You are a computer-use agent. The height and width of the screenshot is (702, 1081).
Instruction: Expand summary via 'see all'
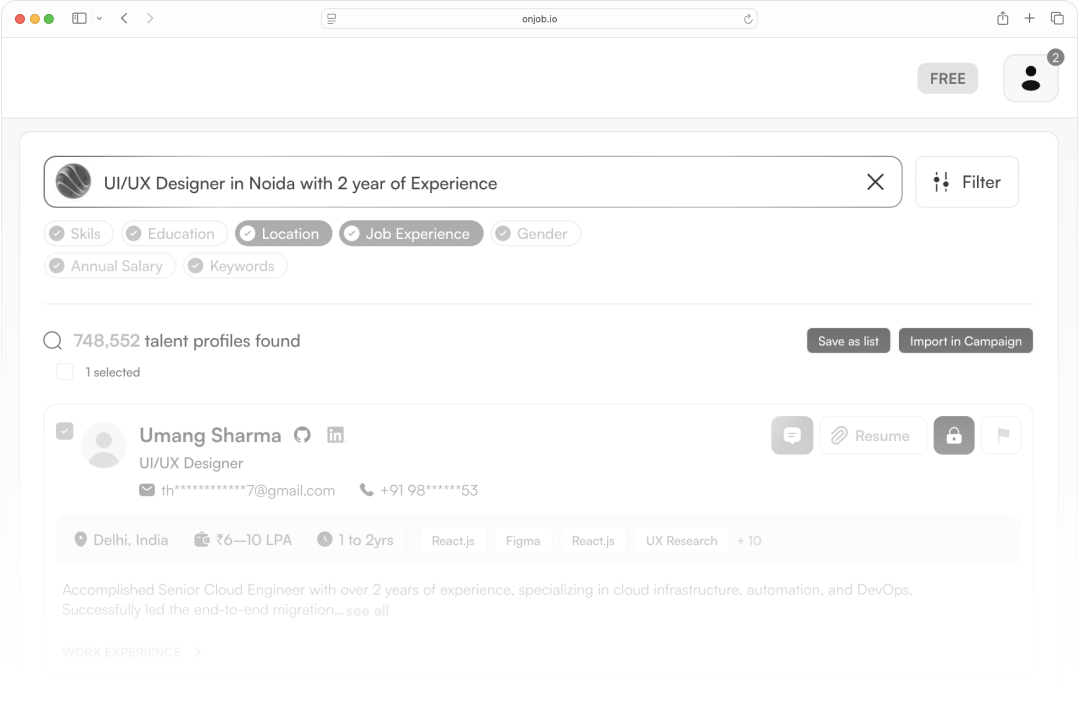tap(367, 610)
